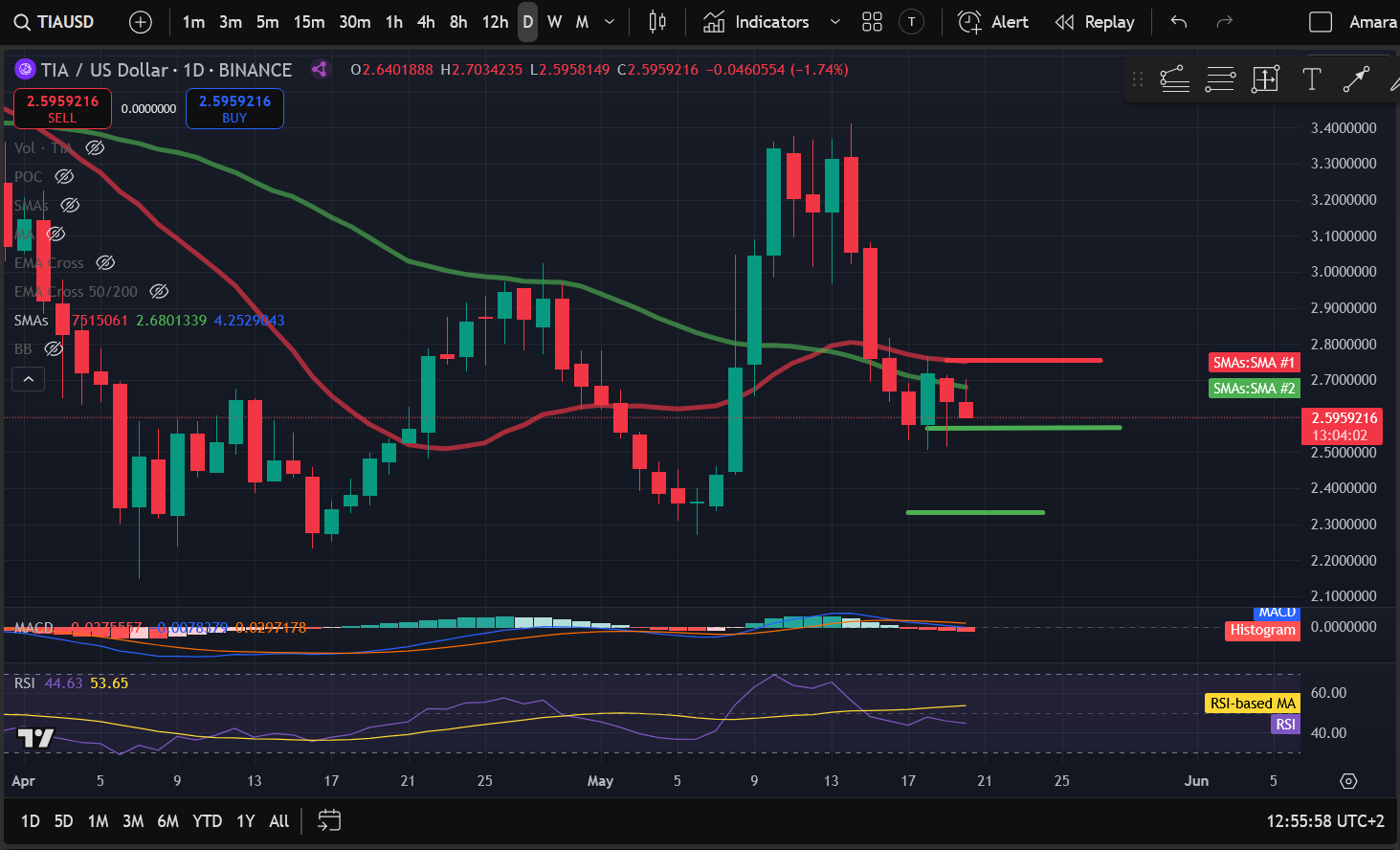Screen dimensions: 1400x850
Task: Open indicator templates grid icon
Action: (x=872, y=22)
